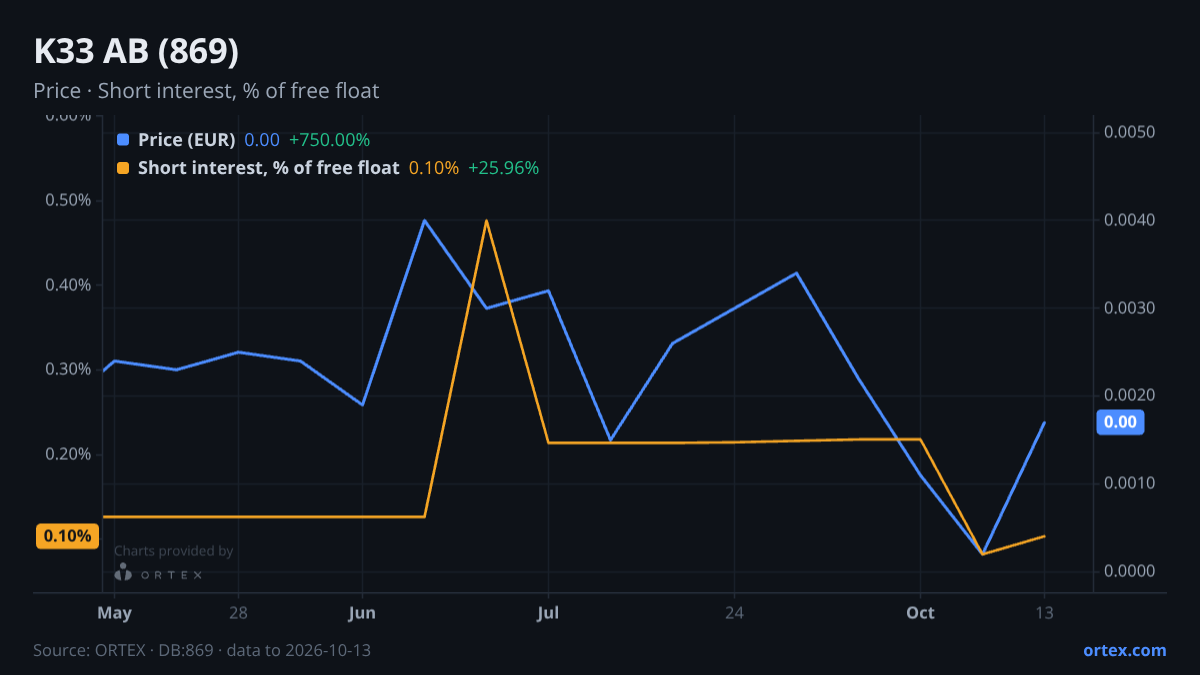Image resolution: width=1200 pixels, height=675 pixels.
Task: Click the 0.0050 right axis label
Action: click(x=1130, y=132)
